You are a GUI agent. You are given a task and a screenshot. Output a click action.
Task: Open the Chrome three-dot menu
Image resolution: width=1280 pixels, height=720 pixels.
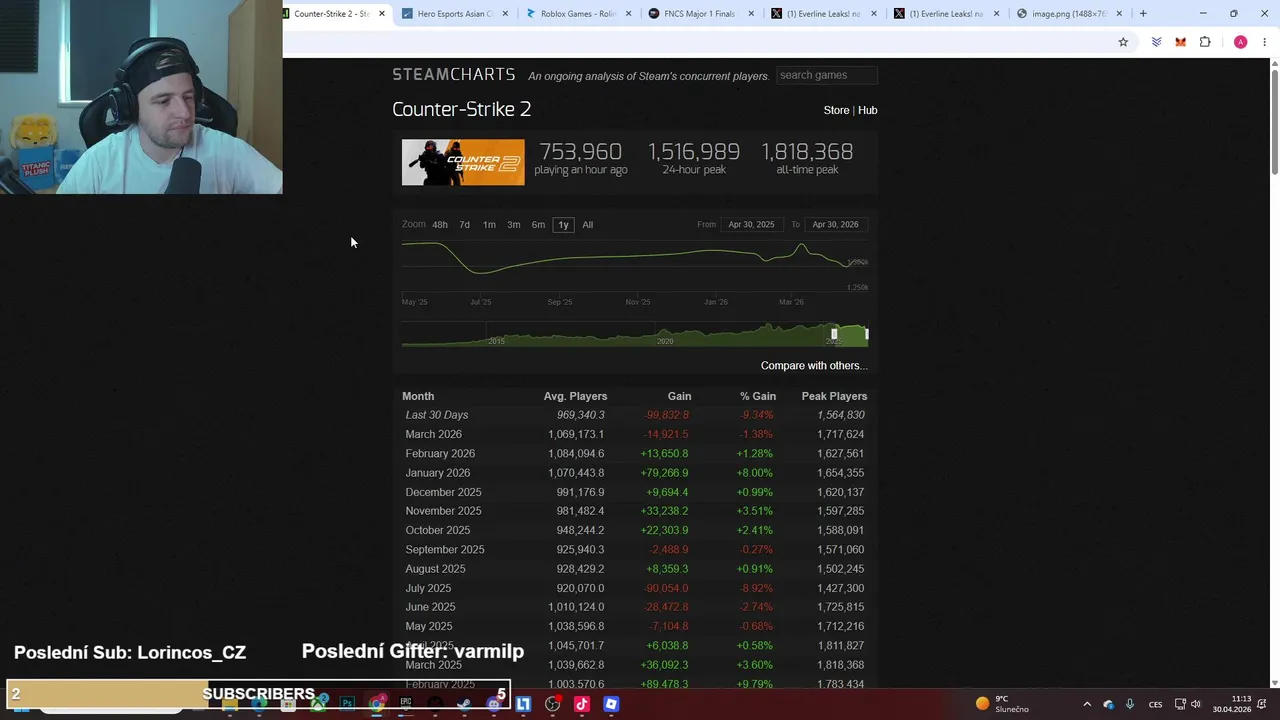point(1265,42)
